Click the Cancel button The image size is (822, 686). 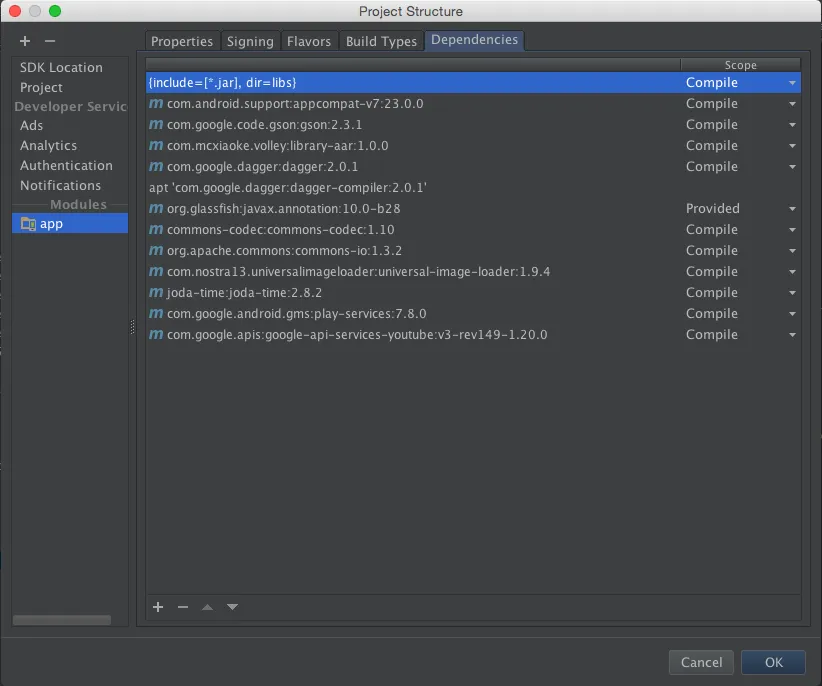coord(701,662)
